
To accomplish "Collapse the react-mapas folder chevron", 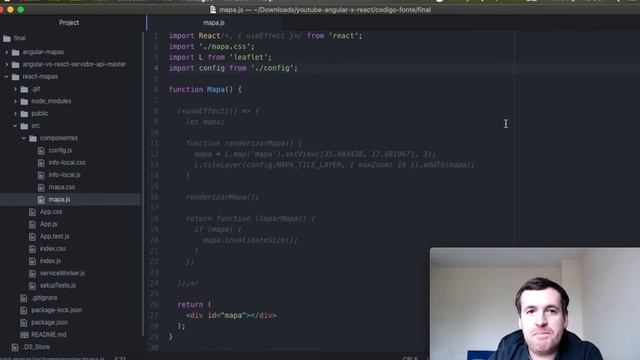I will tap(7, 77).
